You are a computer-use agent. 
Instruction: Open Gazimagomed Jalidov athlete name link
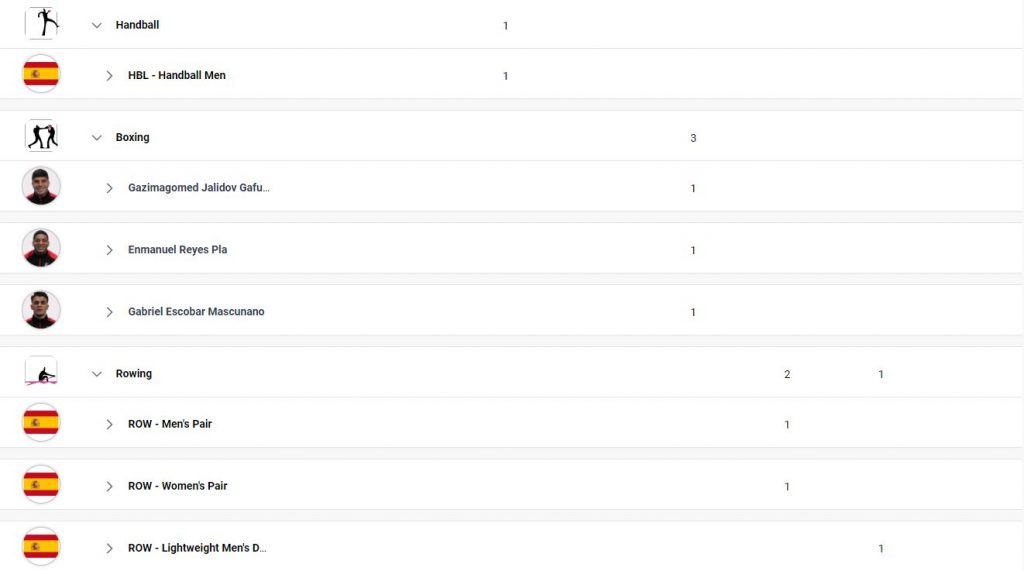coord(199,188)
